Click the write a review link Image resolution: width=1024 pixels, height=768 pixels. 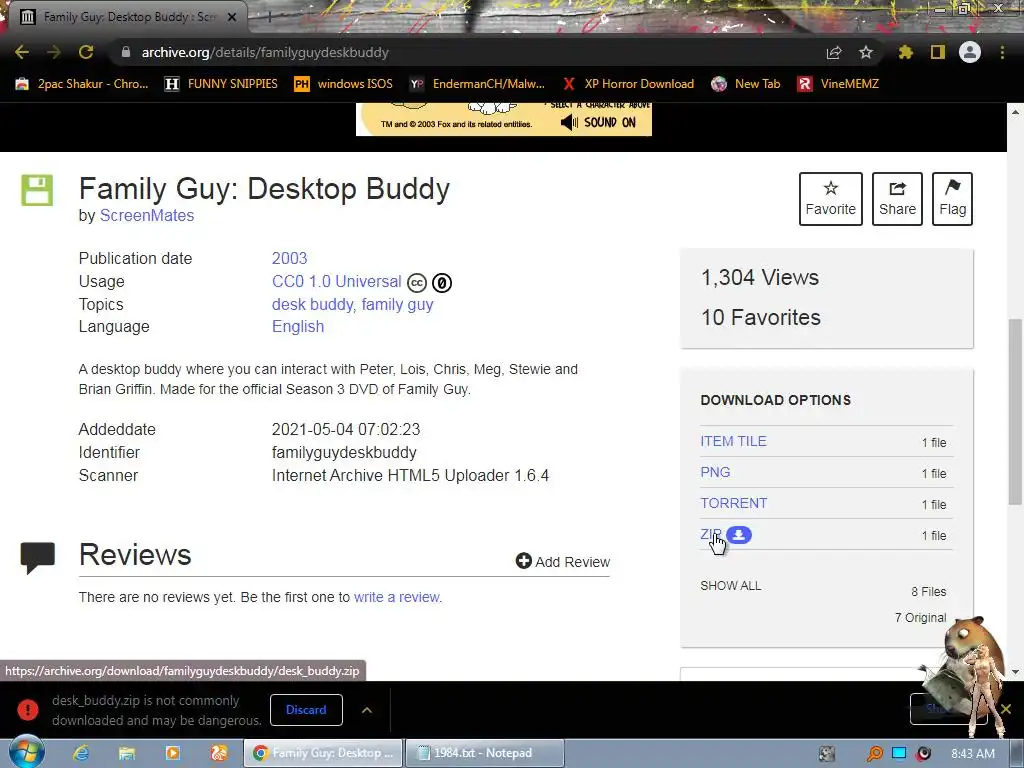coord(398,597)
